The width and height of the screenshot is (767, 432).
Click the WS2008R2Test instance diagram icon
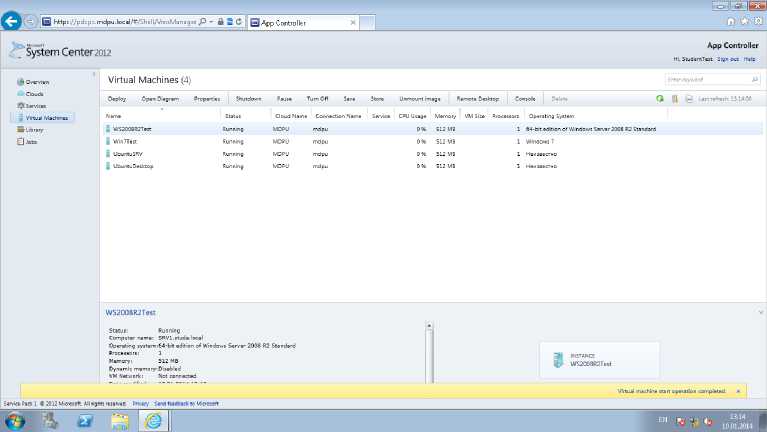[558, 360]
